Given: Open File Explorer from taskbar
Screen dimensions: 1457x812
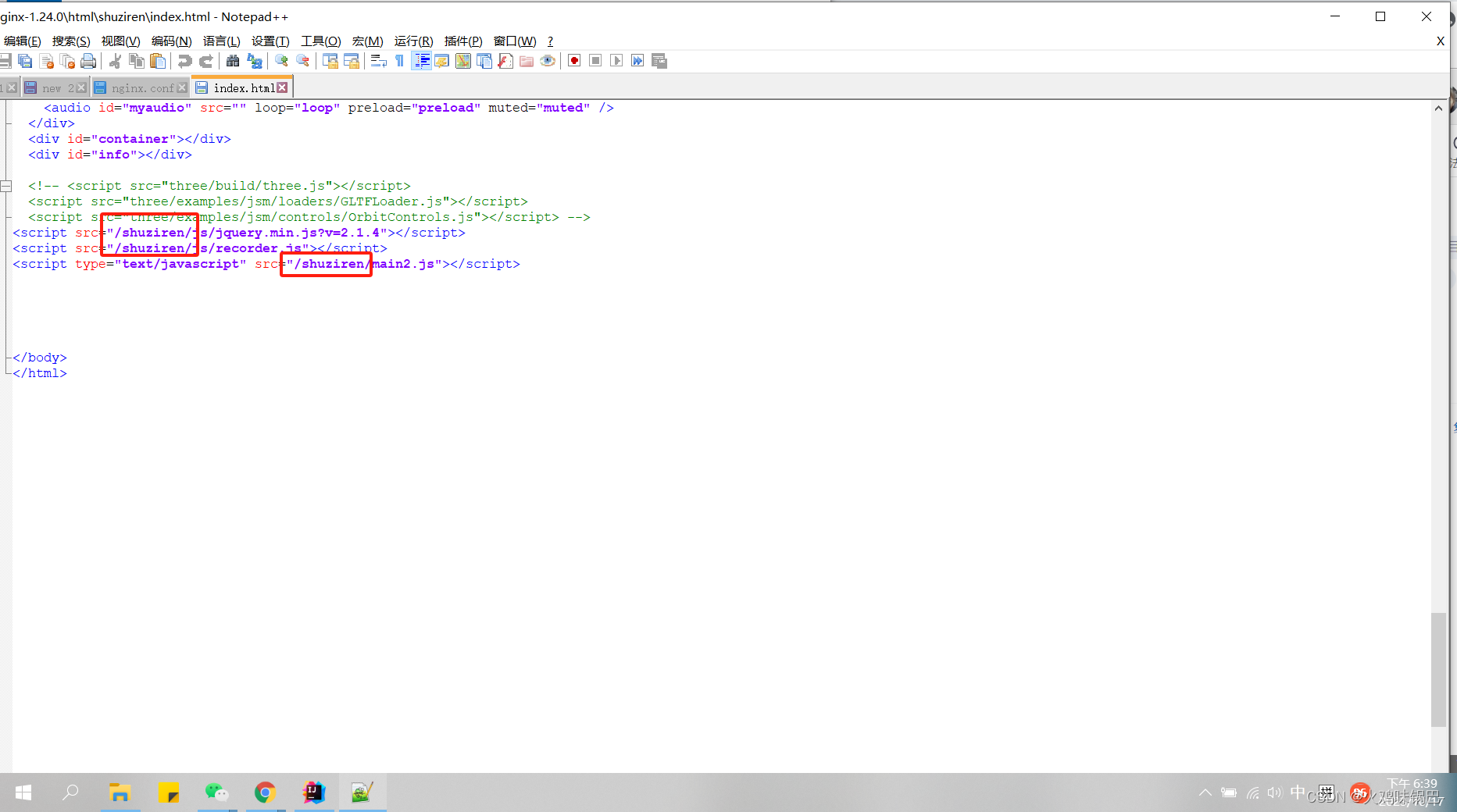Looking at the screenshot, I should [x=120, y=792].
